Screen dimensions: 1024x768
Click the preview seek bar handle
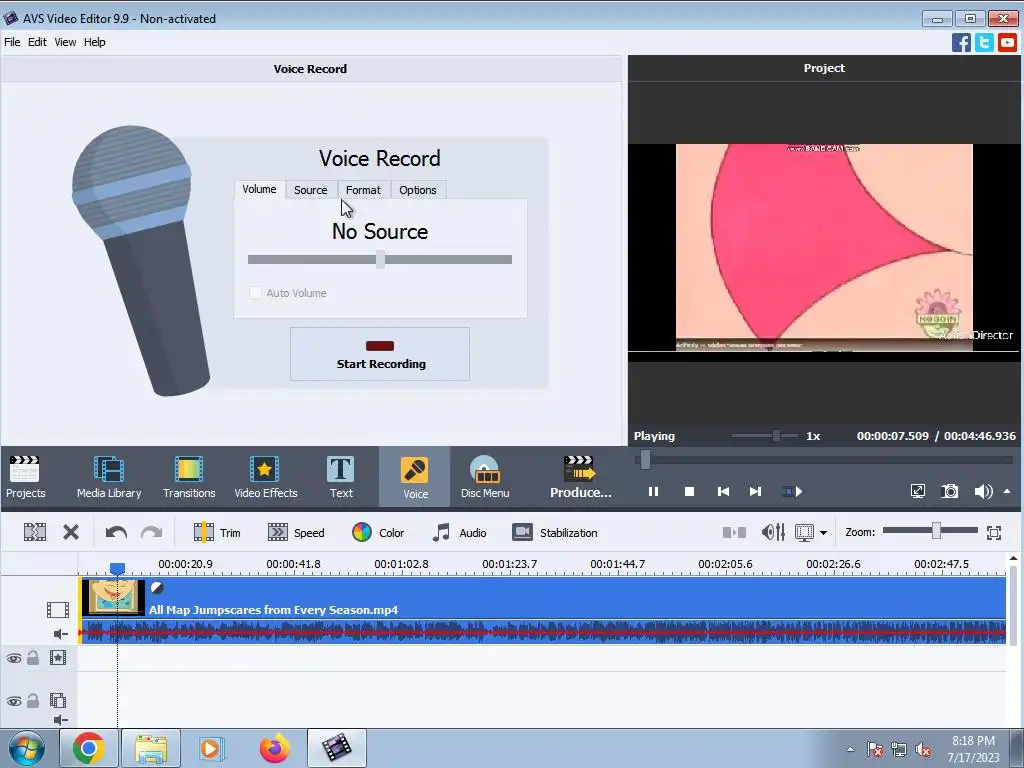click(x=645, y=460)
